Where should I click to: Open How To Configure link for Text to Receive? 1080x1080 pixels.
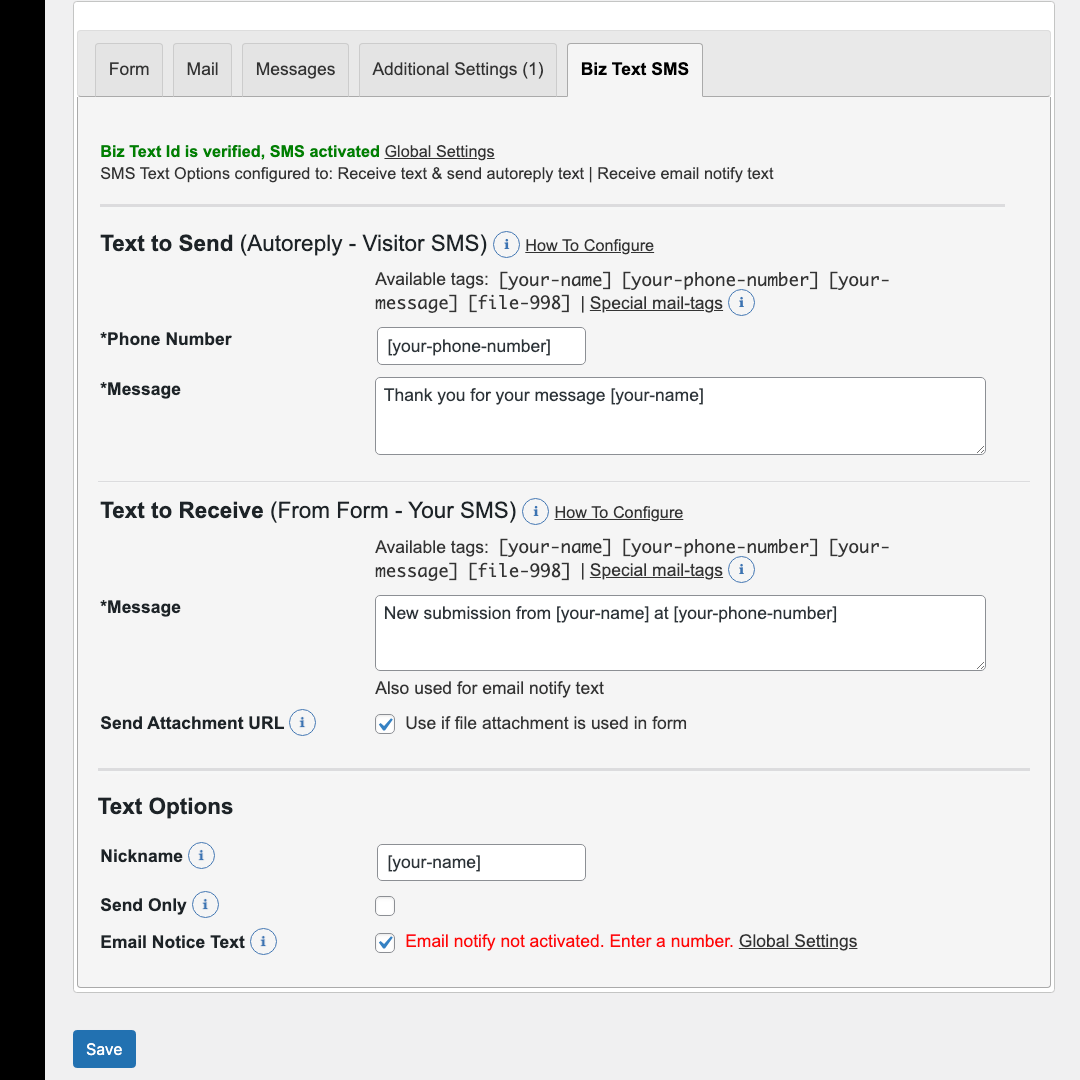(619, 512)
